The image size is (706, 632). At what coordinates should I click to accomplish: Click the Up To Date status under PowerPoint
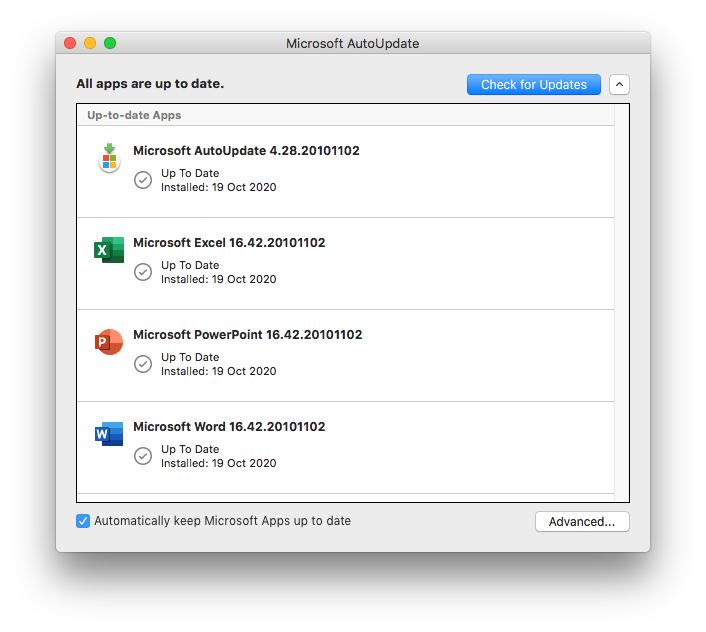(190, 357)
